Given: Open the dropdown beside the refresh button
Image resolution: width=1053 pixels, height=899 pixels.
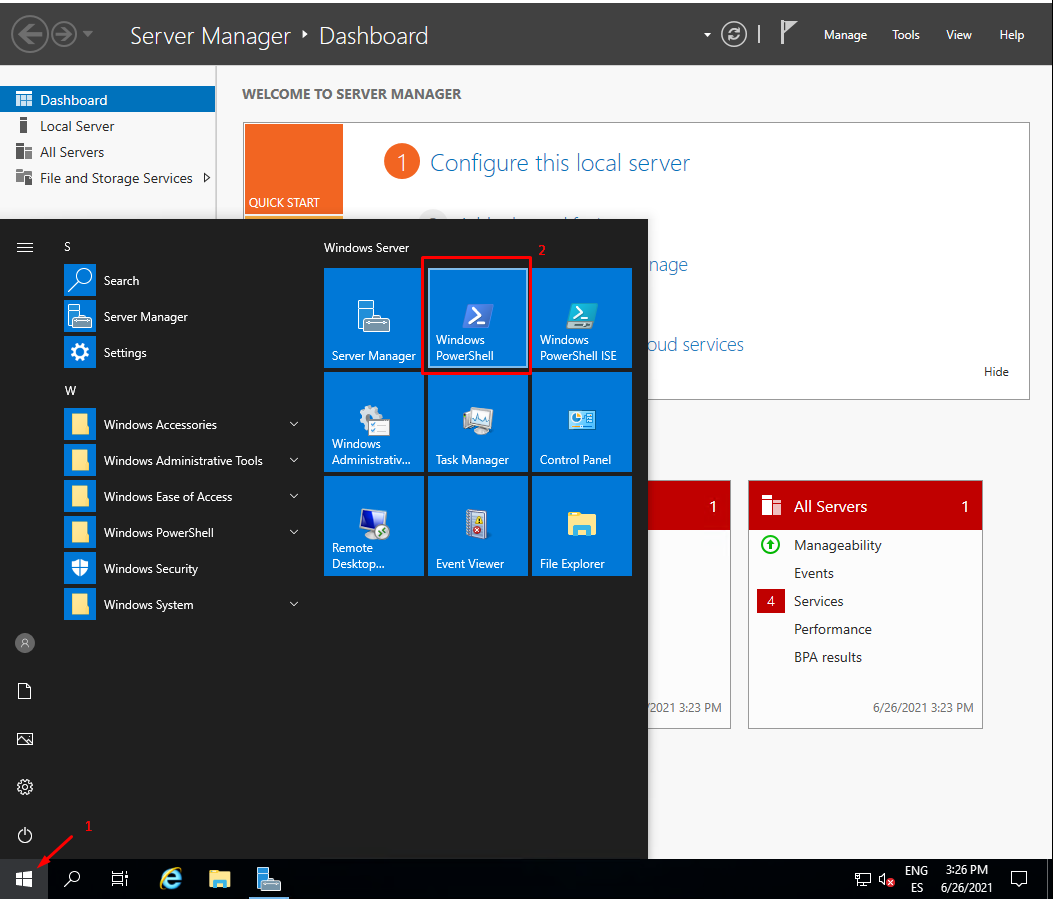Looking at the screenshot, I should [706, 35].
